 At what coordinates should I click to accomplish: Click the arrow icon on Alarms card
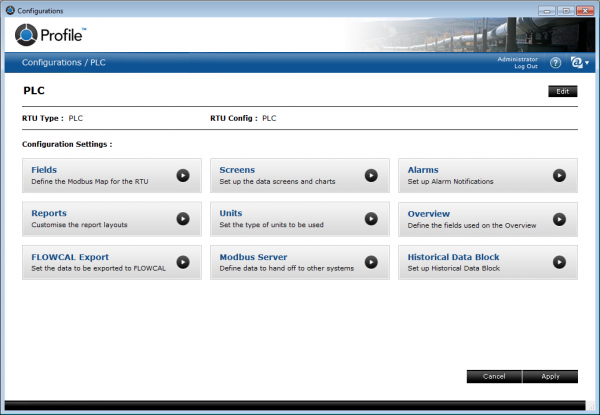point(559,176)
